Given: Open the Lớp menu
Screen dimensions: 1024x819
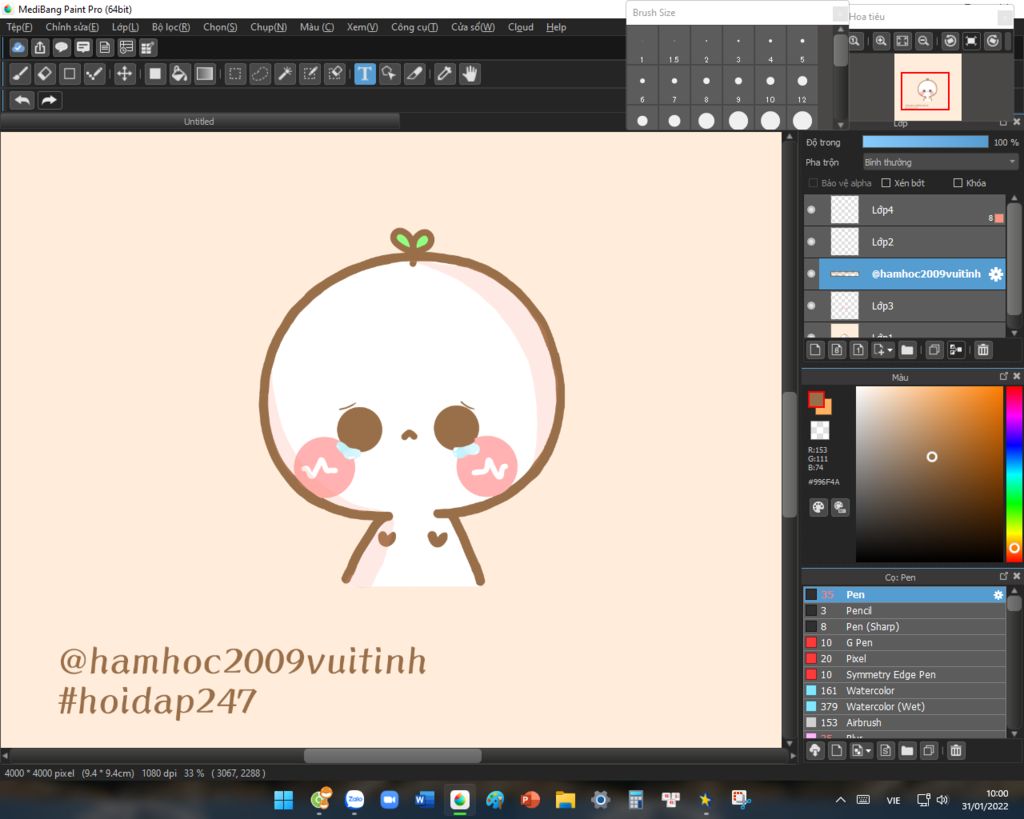Looking at the screenshot, I should point(125,27).
